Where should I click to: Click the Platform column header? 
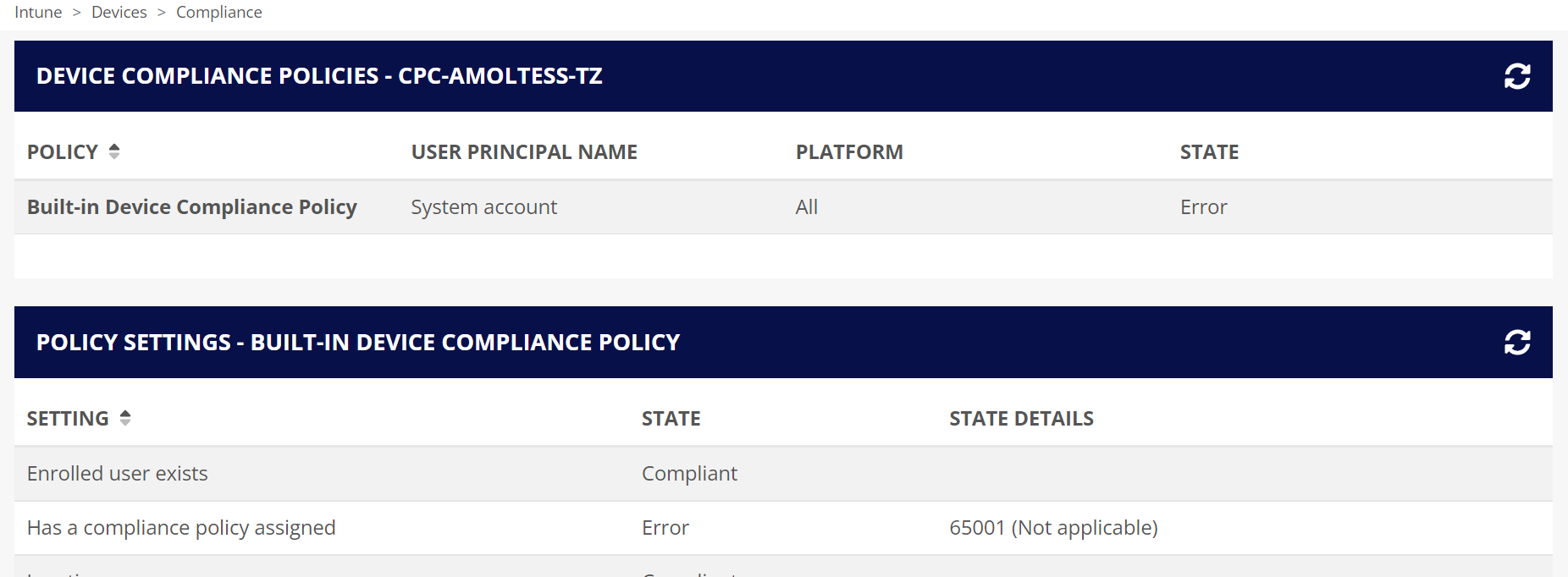click(x=849, y=152)
